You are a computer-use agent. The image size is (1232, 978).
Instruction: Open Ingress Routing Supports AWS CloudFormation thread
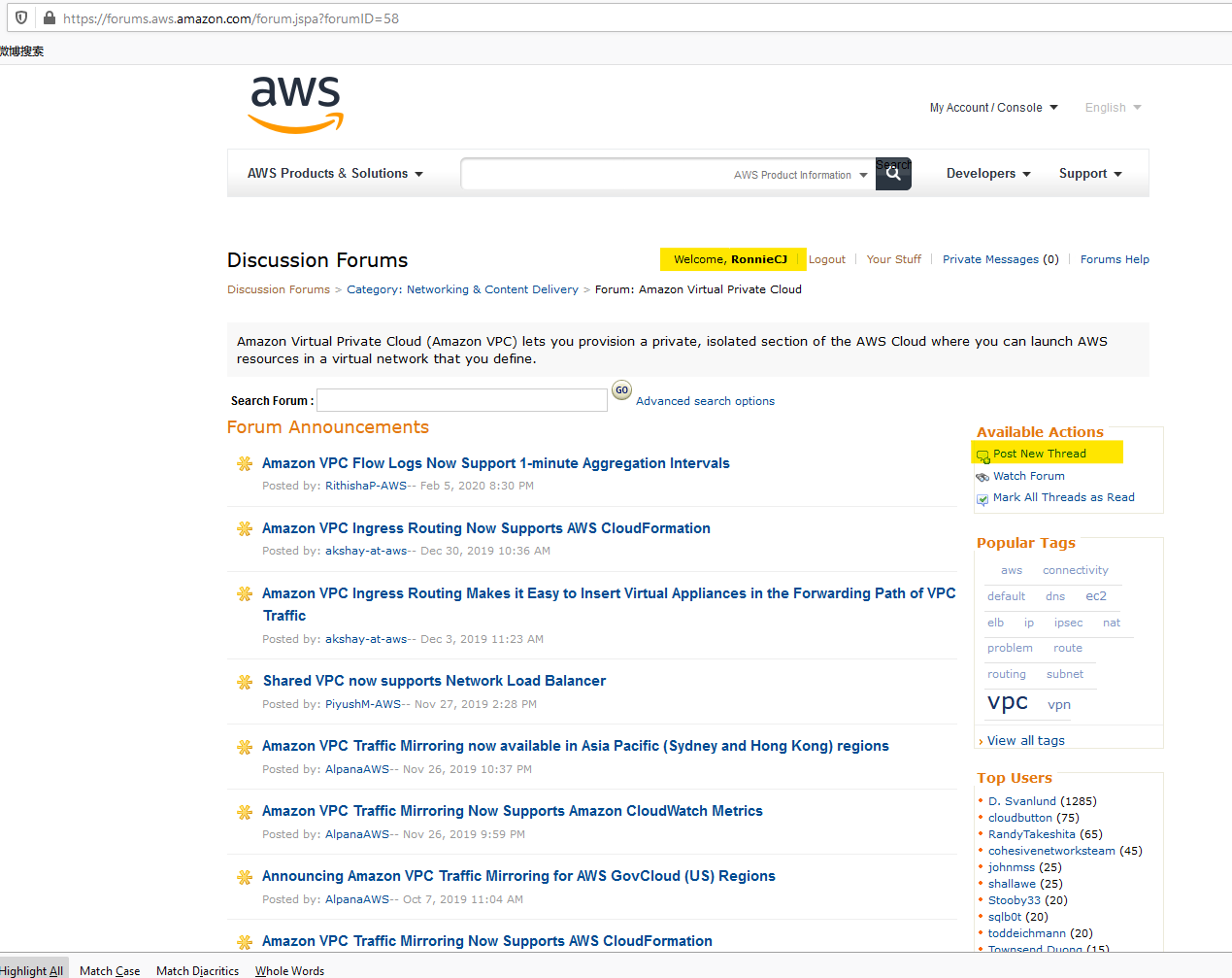coord(486,528)
